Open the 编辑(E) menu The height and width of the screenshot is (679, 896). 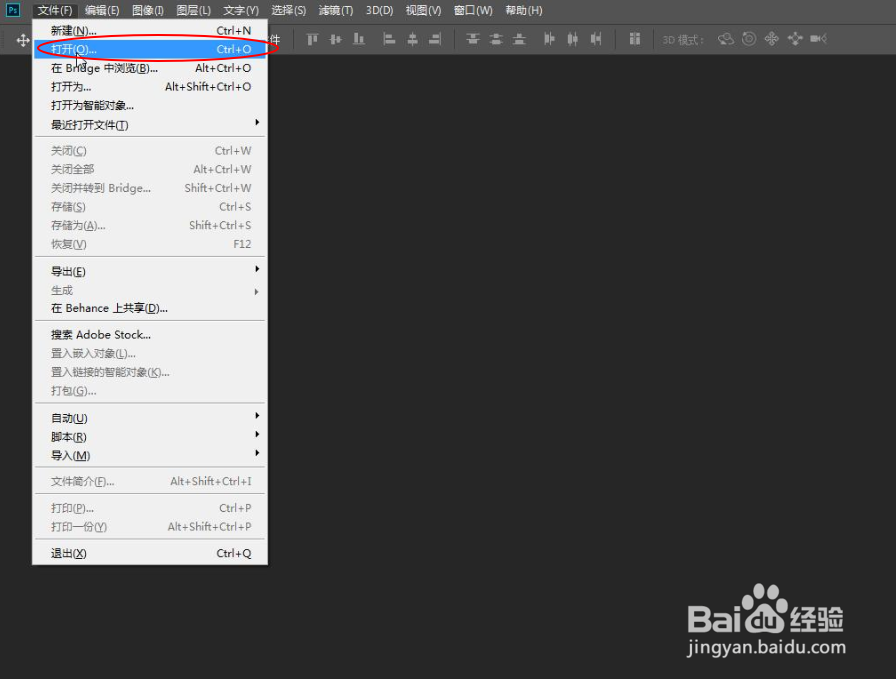tap(102, 10)
